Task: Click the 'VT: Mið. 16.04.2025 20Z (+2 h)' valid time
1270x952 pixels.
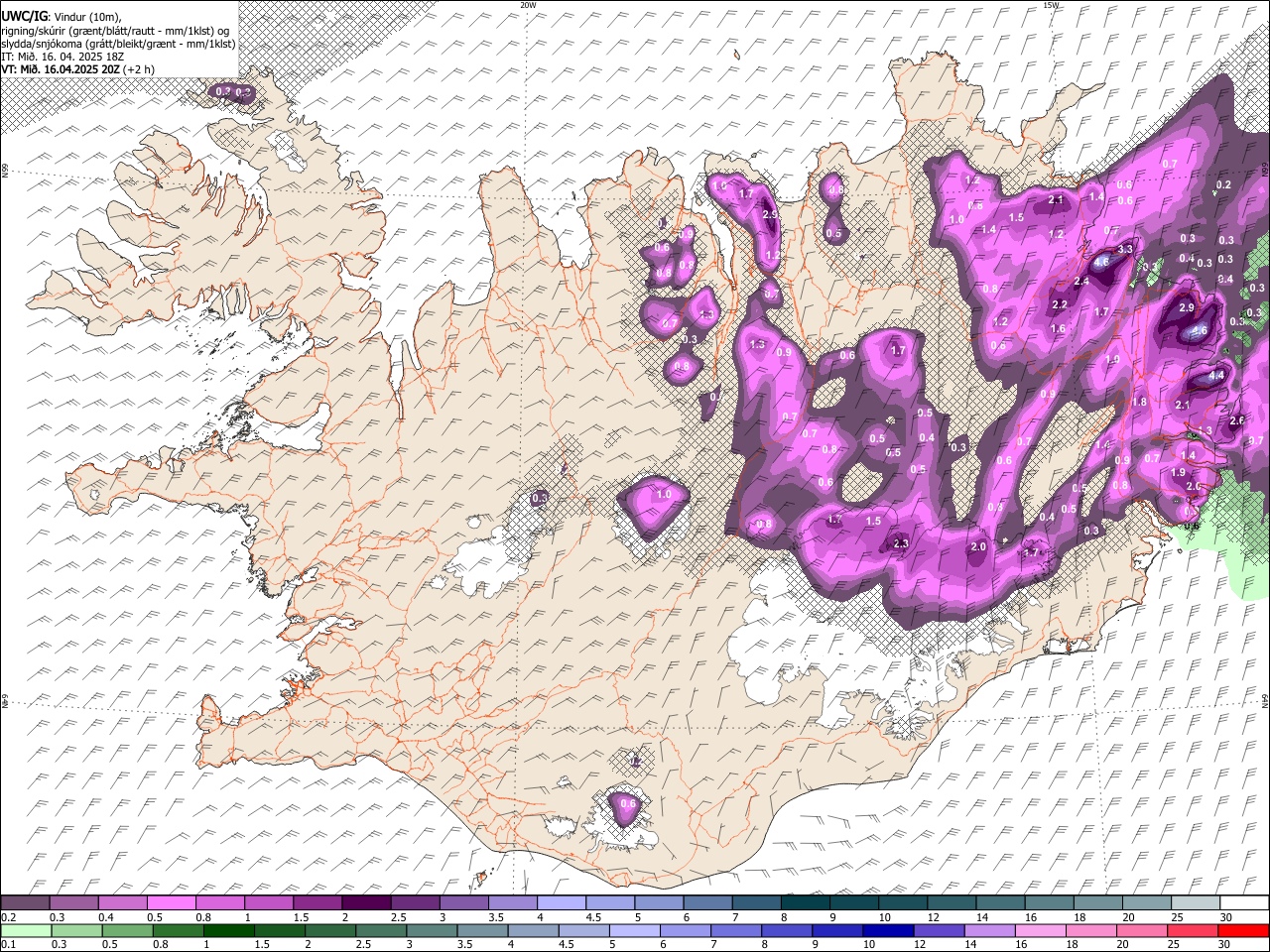Action: [77, 69]
